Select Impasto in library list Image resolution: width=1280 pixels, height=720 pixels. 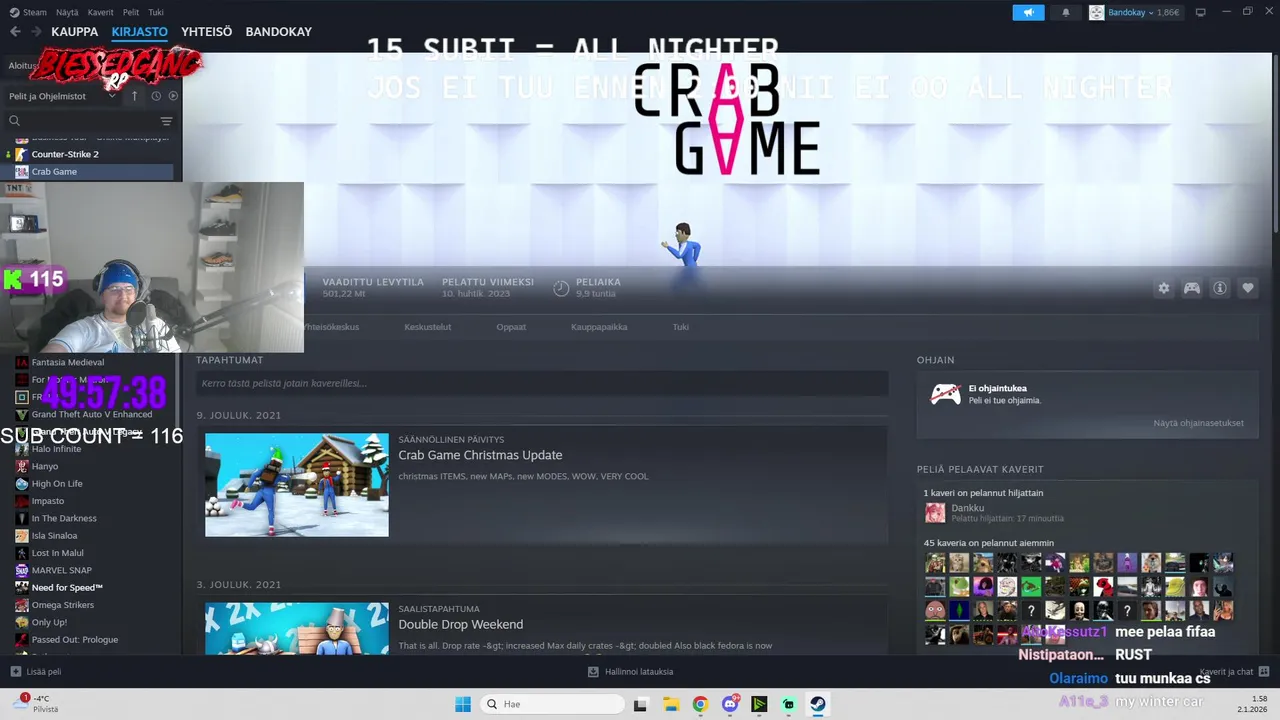click(x=47, y=501)
